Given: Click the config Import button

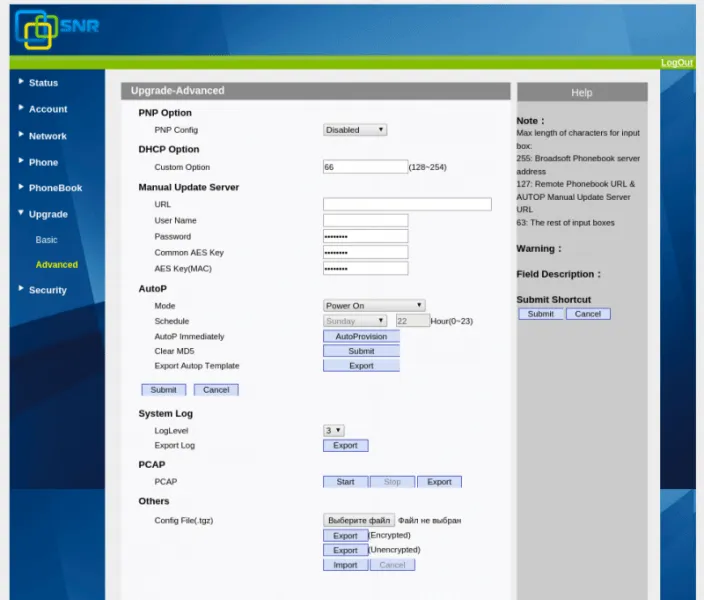Looking at the screenshot, I should click(345, 565).
